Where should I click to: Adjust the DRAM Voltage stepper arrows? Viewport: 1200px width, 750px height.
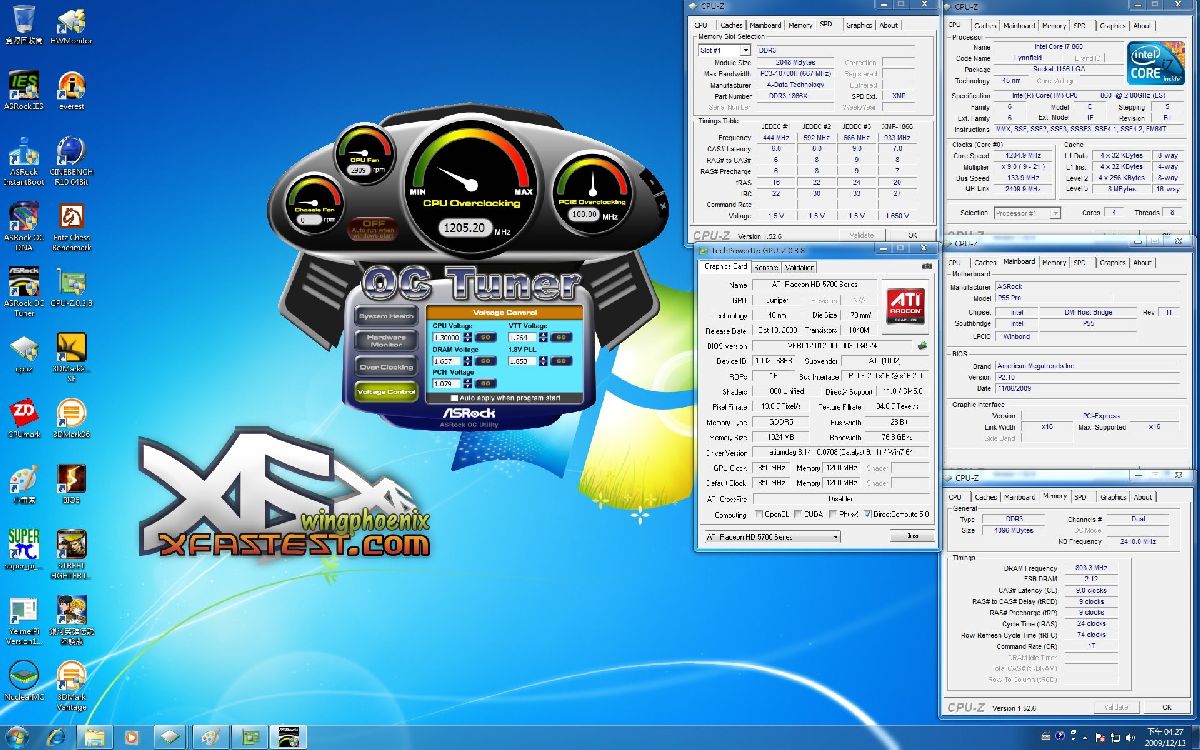pyautogui.click(x=468, y=360)
